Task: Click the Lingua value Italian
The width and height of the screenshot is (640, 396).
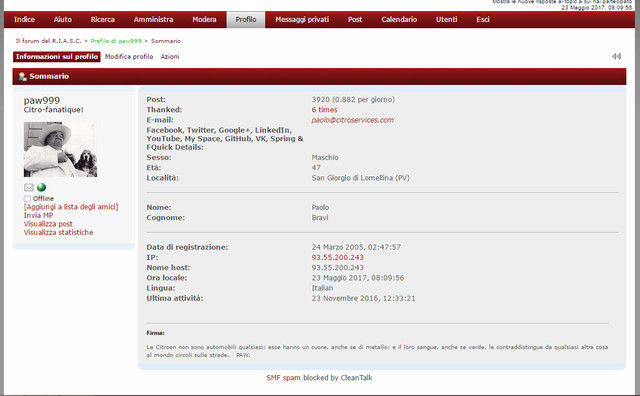Action: (322, 288)
